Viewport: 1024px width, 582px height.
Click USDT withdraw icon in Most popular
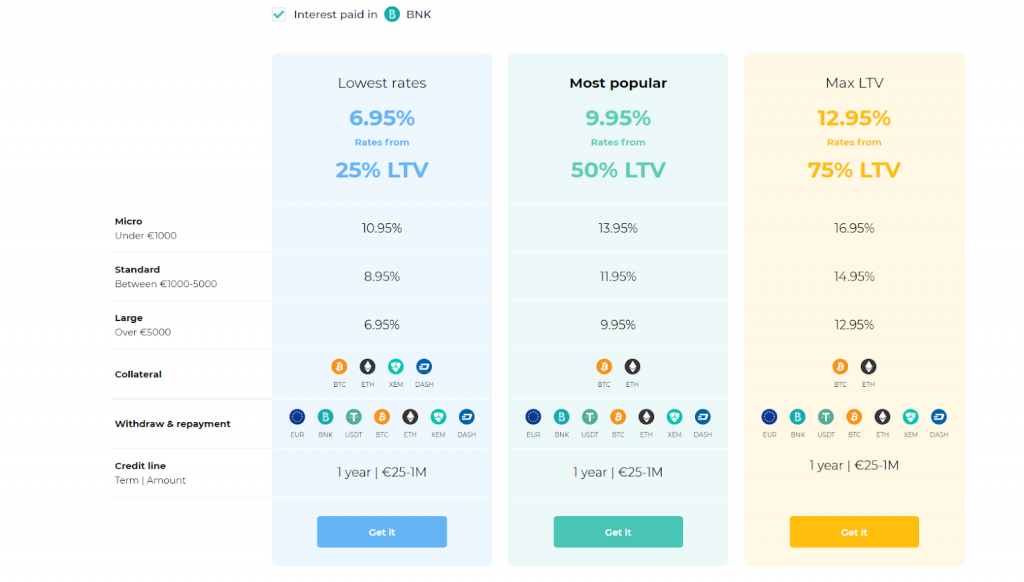tap(590, 417)
